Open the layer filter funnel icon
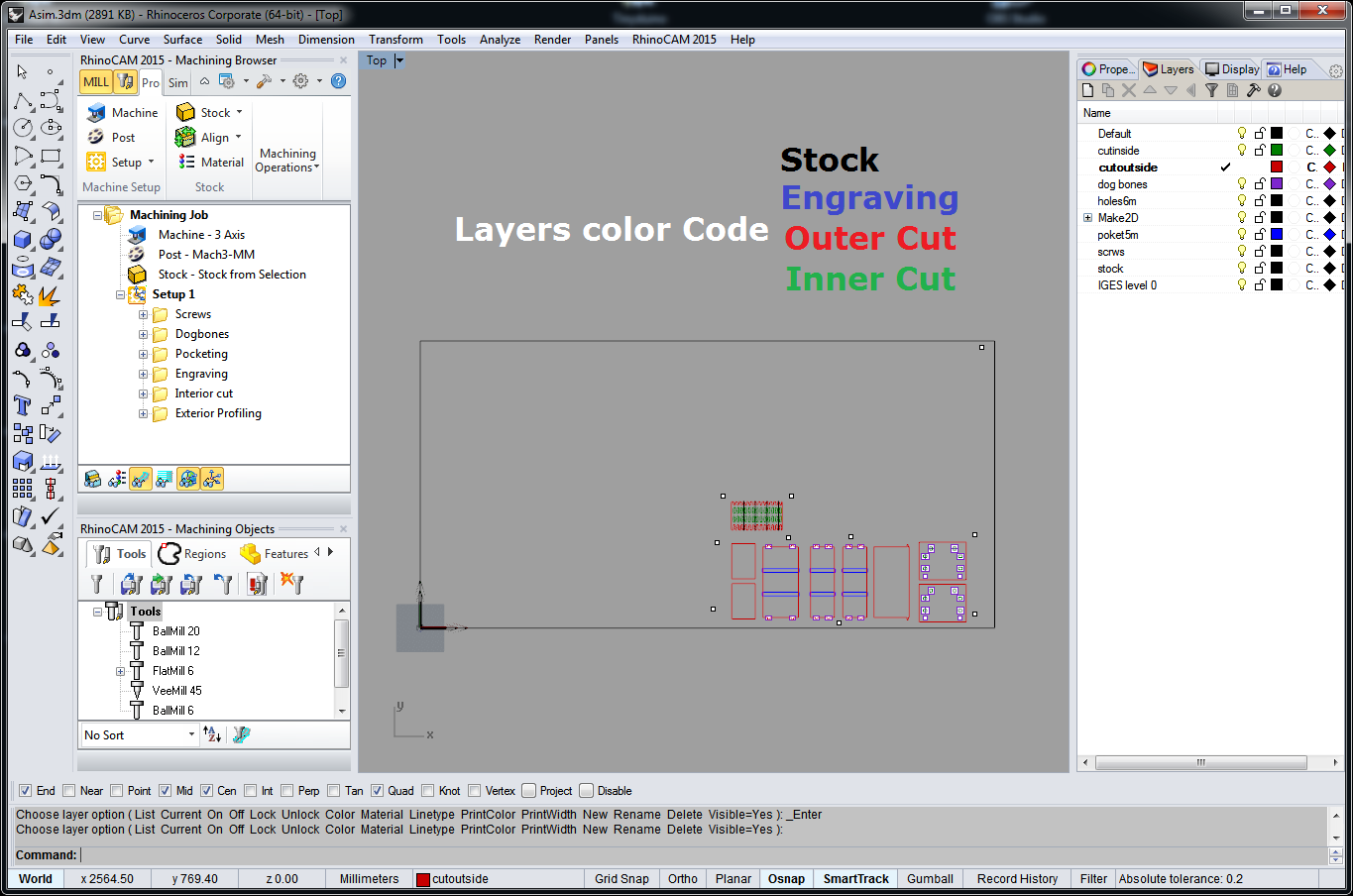The width and height of the screenshot is (1353, 896). pyautogui.click(x=1211, y=90)
